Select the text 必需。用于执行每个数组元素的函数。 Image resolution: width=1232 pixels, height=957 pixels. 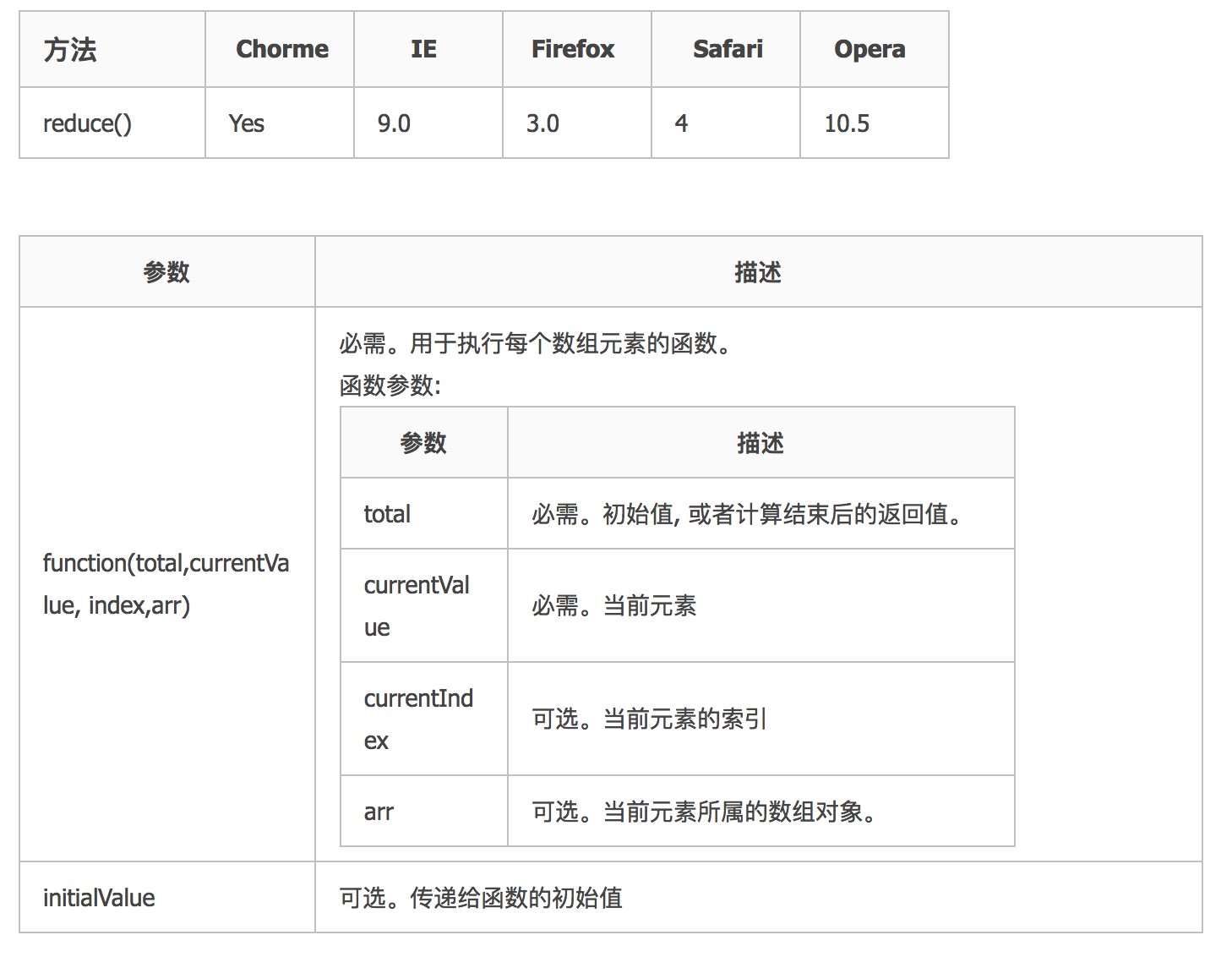point(537,343)
